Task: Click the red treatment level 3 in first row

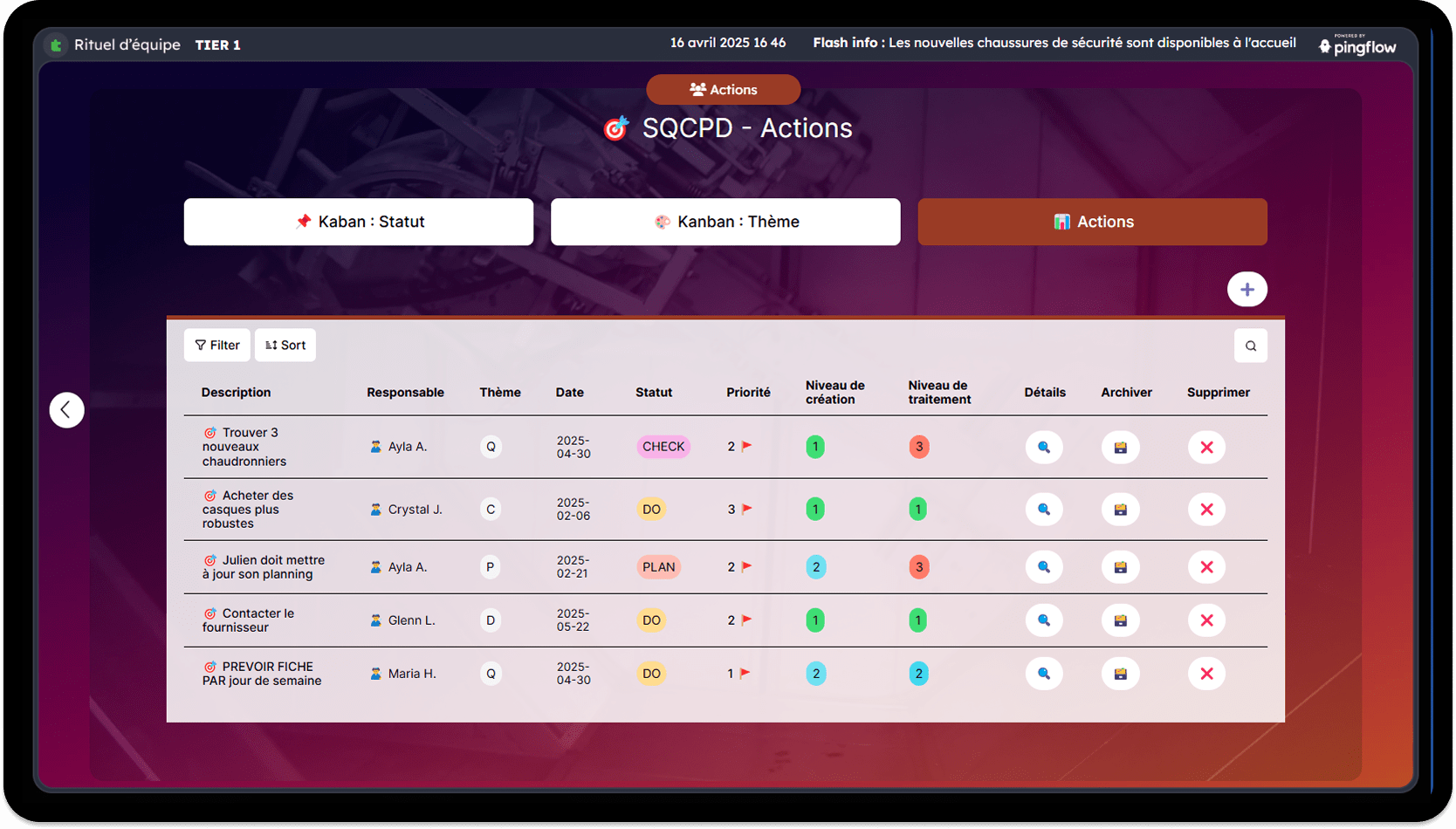Action: tap(918, 447)
